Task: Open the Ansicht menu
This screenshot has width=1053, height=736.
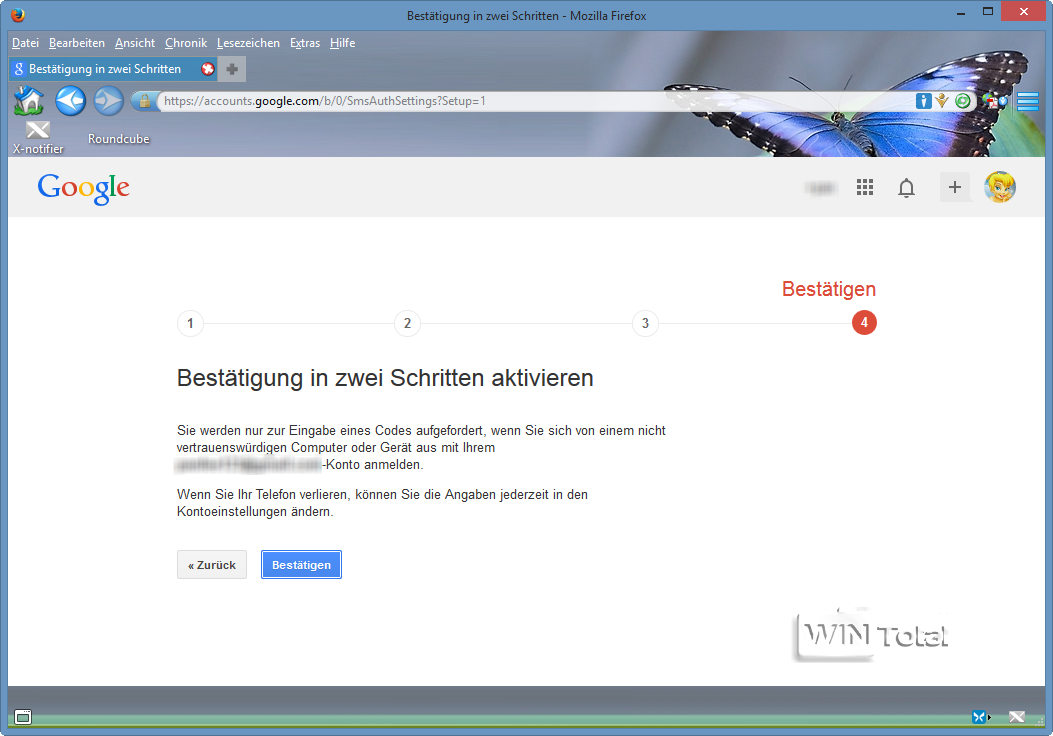Action: pyautogui.click(x=135, y=43)
